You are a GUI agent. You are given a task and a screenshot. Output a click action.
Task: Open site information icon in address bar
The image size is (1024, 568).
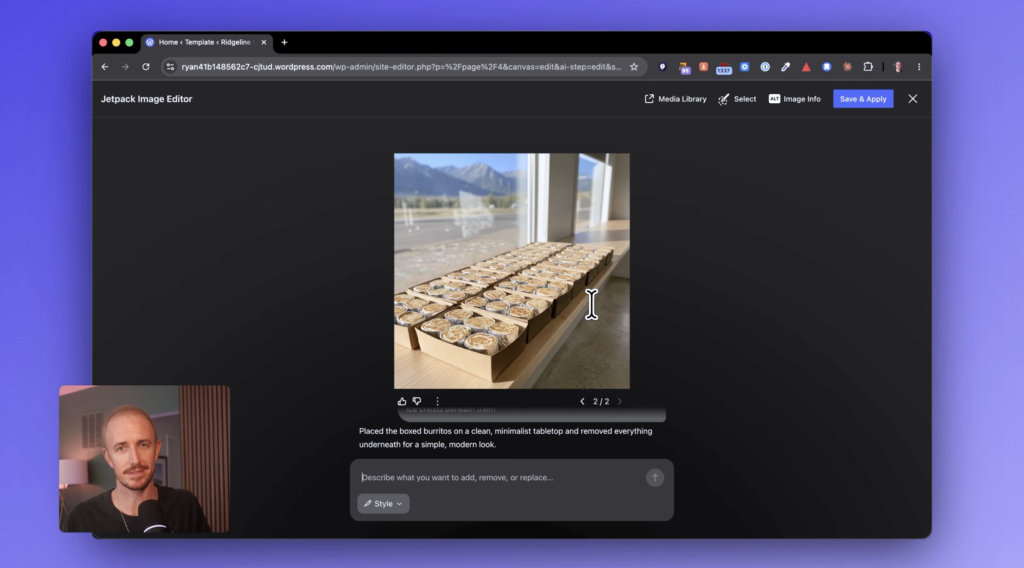click(x=170, y=67)
